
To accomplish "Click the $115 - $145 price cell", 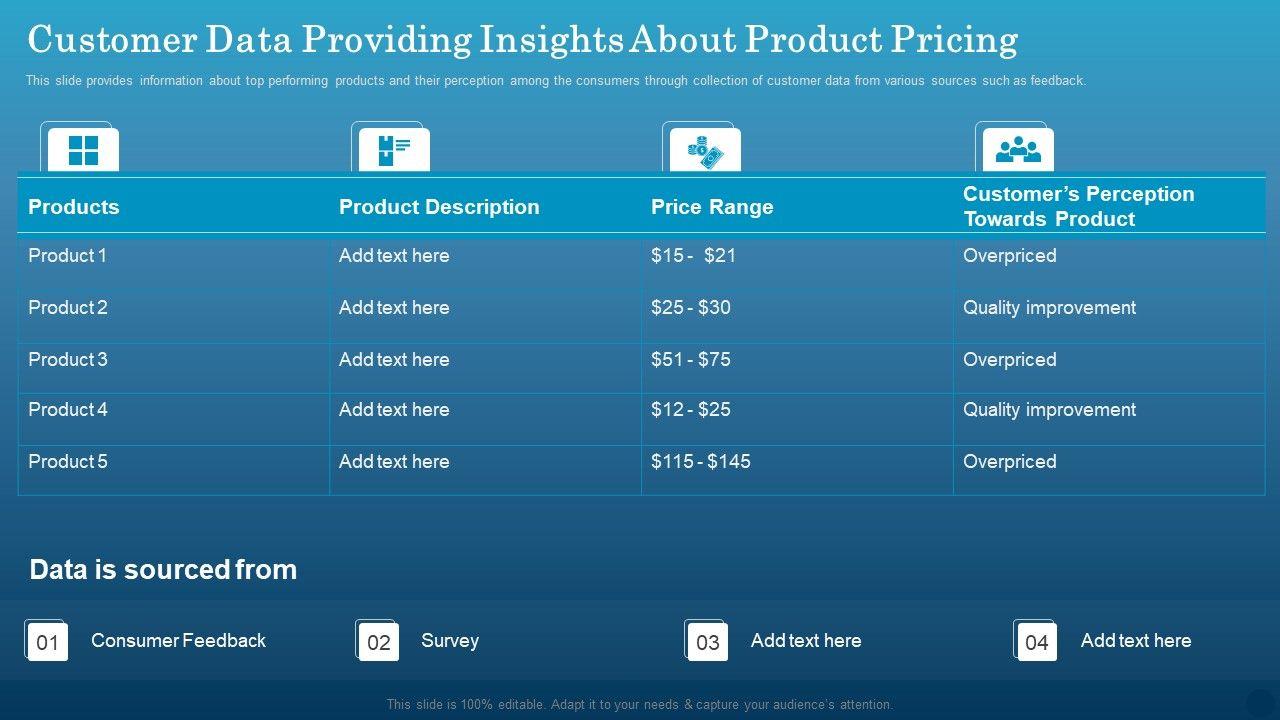I will pos(701,462).
